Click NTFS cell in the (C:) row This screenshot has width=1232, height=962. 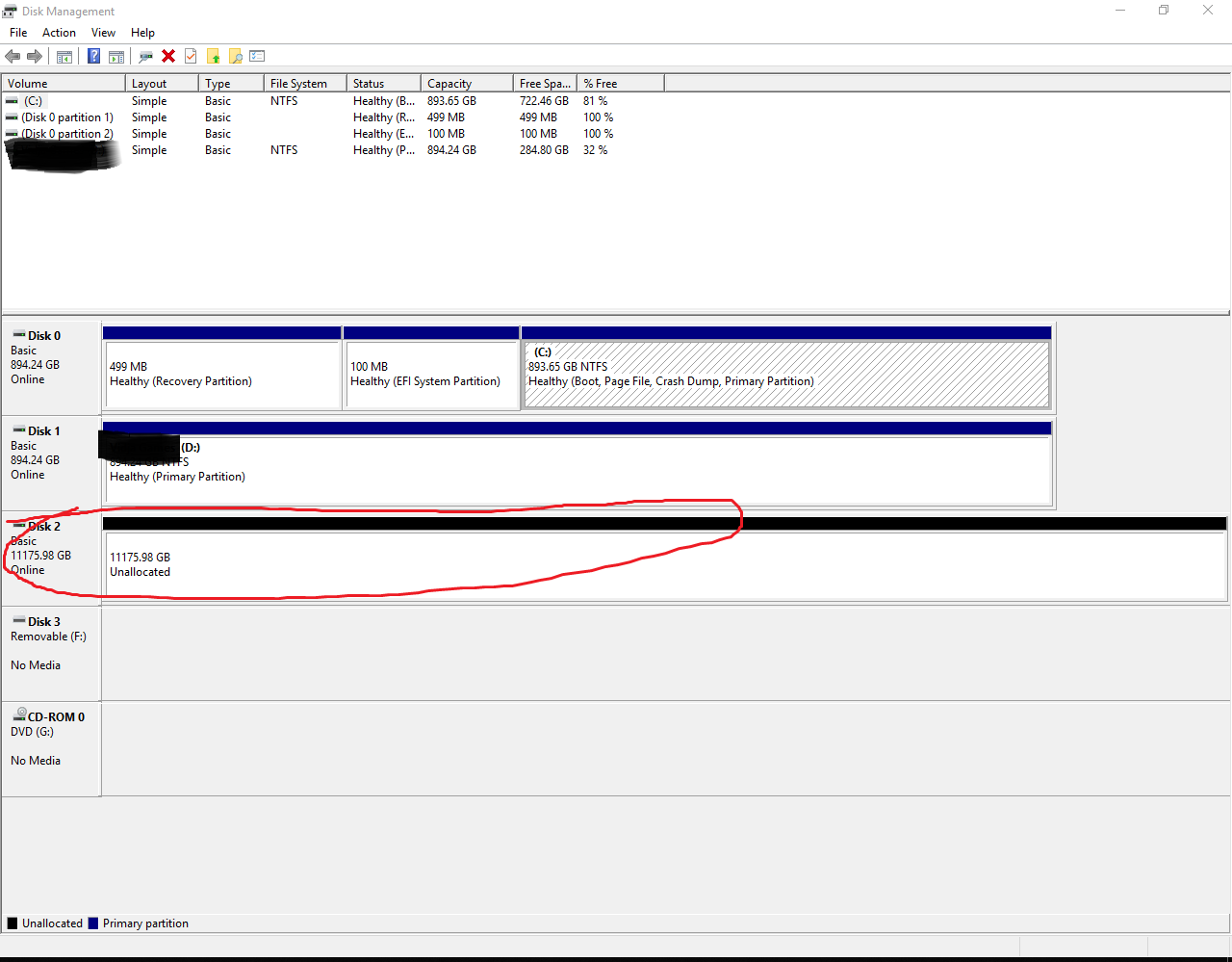point(284,101)
